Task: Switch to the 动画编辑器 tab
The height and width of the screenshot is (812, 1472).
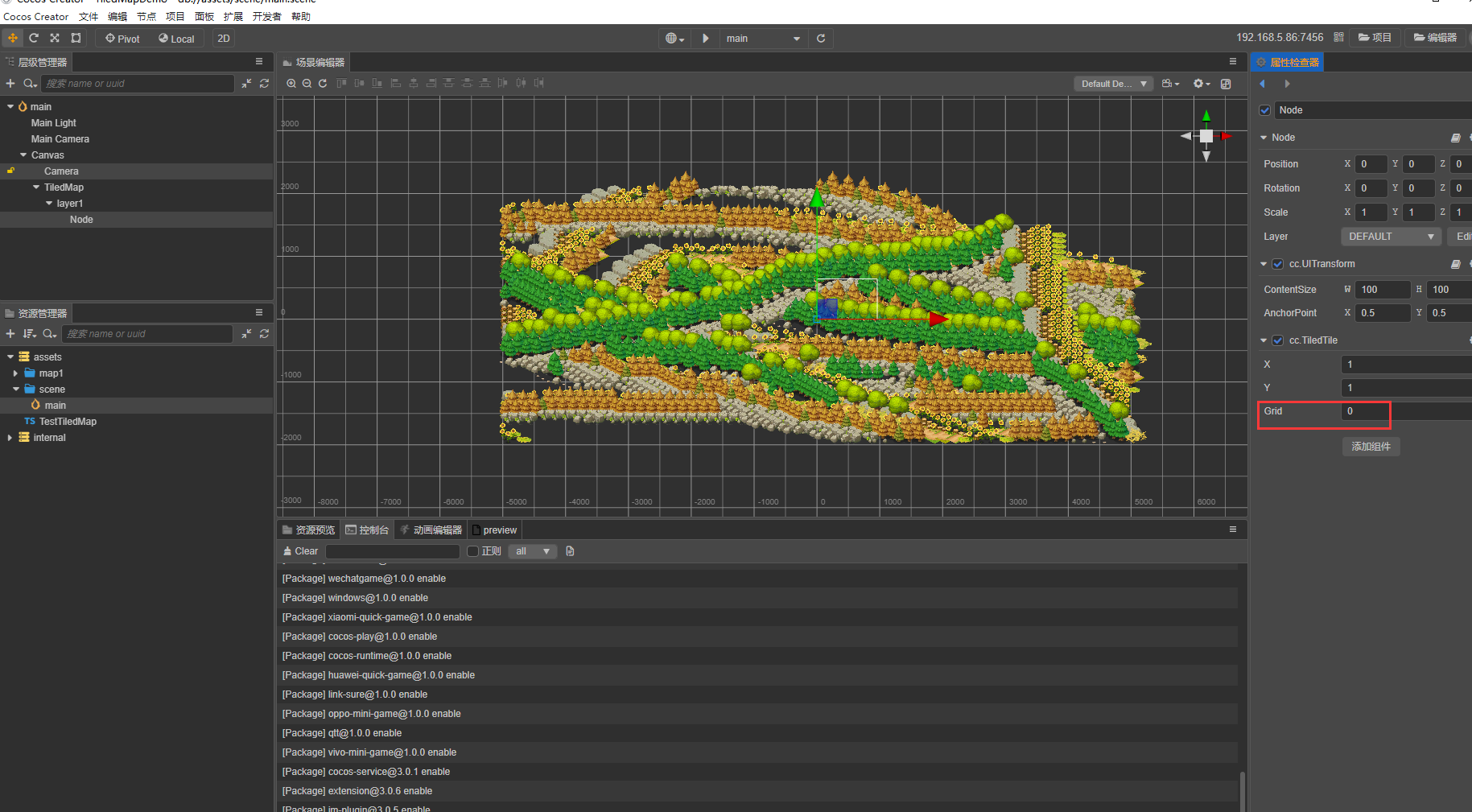Action: (431, 530)
